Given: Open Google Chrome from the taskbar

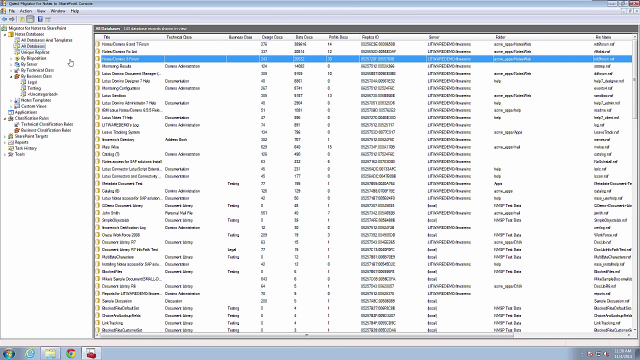Looking at the screenshot, I should 71,353.
